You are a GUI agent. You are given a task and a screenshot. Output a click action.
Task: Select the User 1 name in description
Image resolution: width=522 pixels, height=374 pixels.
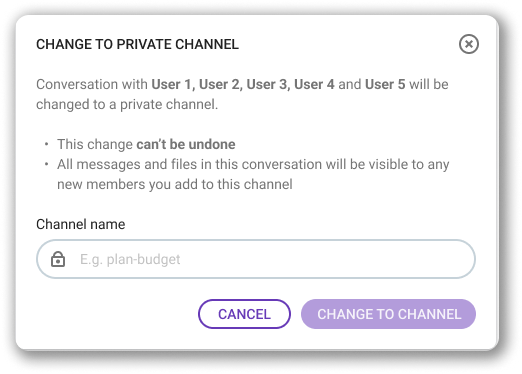173,84
